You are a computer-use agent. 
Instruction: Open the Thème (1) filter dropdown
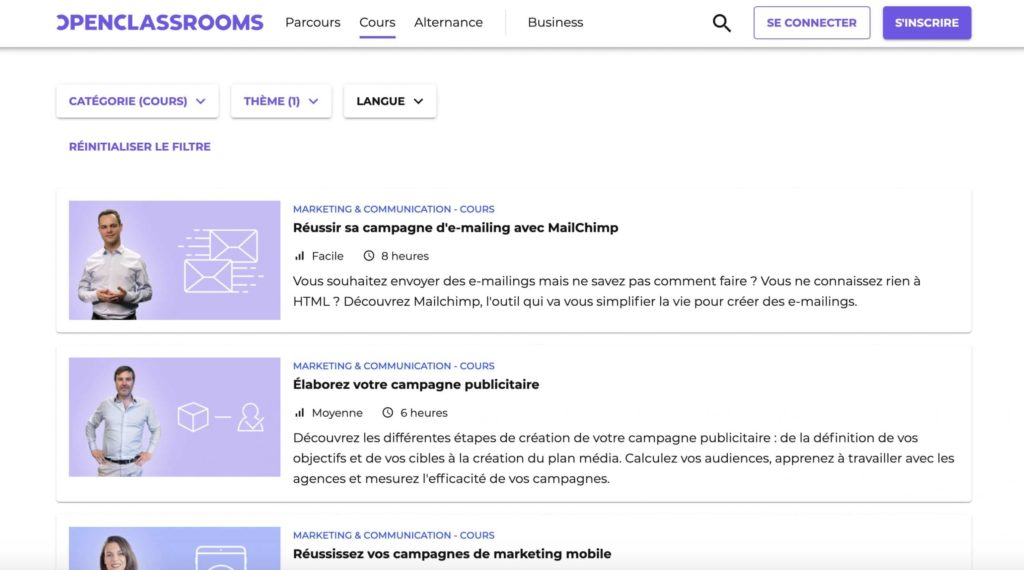point(281,101)
